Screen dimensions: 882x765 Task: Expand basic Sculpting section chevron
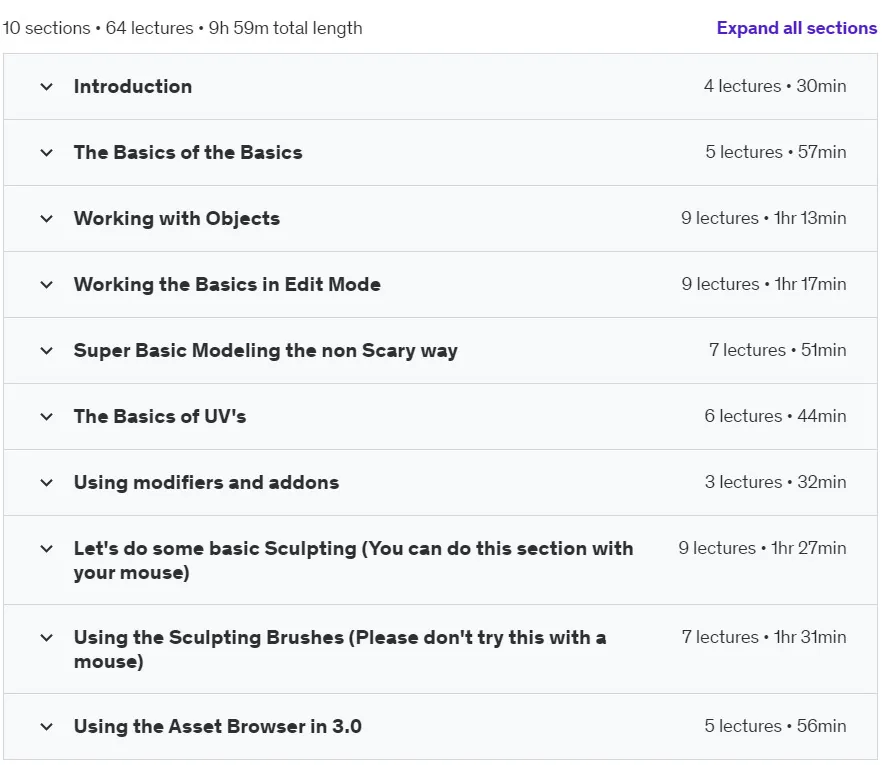coord(47,548)
